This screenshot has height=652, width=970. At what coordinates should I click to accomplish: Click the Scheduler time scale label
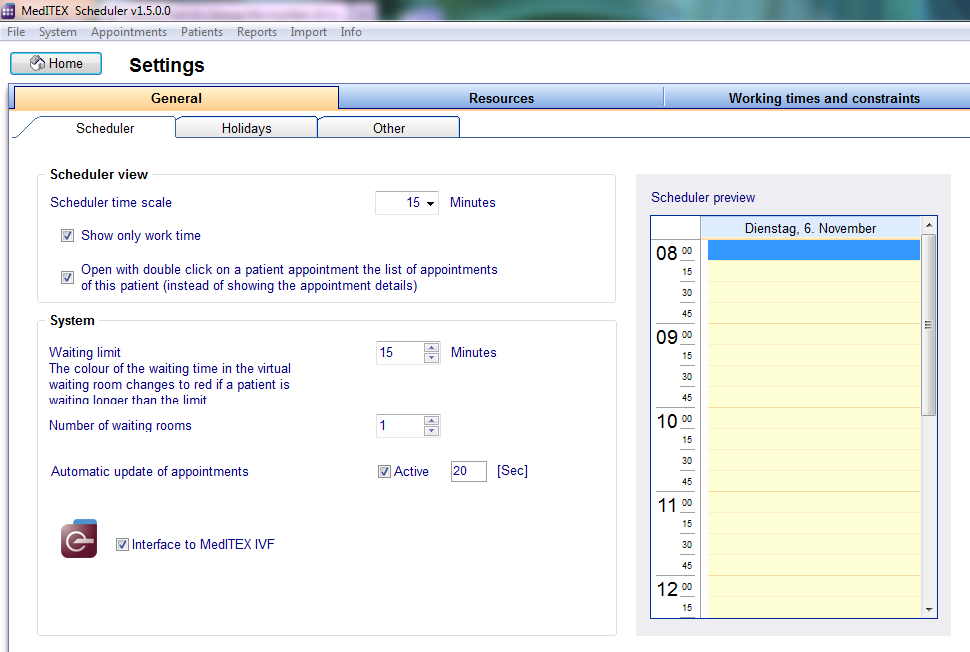click(x=111, y=202)
